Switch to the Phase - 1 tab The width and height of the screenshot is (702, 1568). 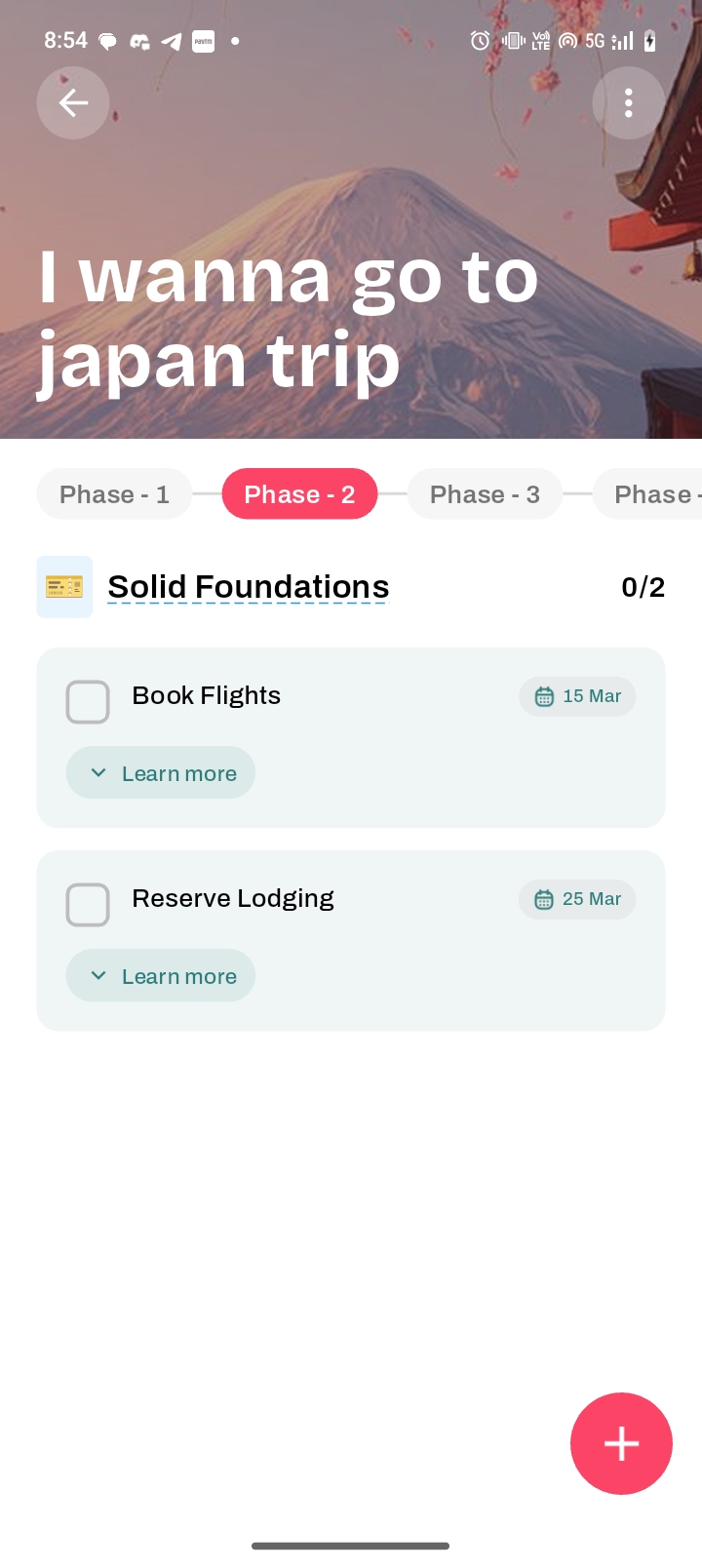(114, 494)
